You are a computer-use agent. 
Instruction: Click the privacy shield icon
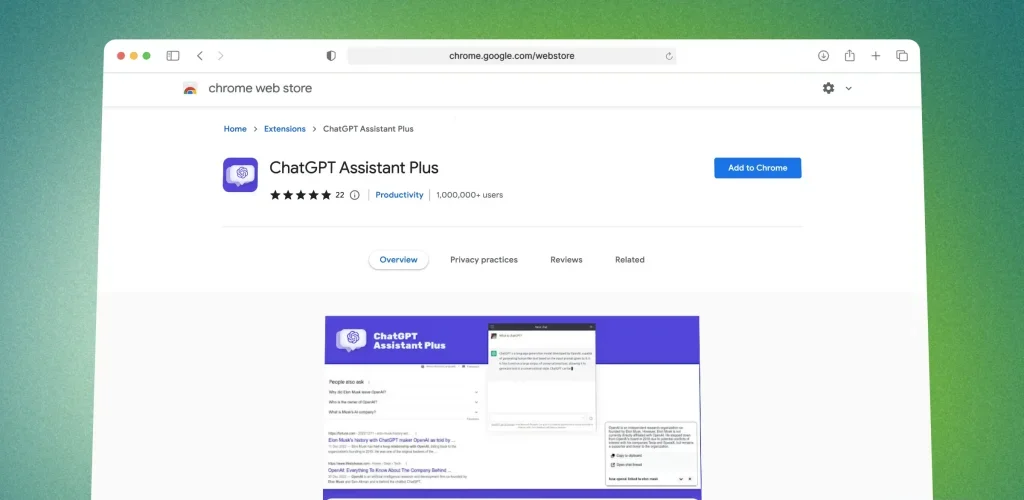click(x=331, y=56)
